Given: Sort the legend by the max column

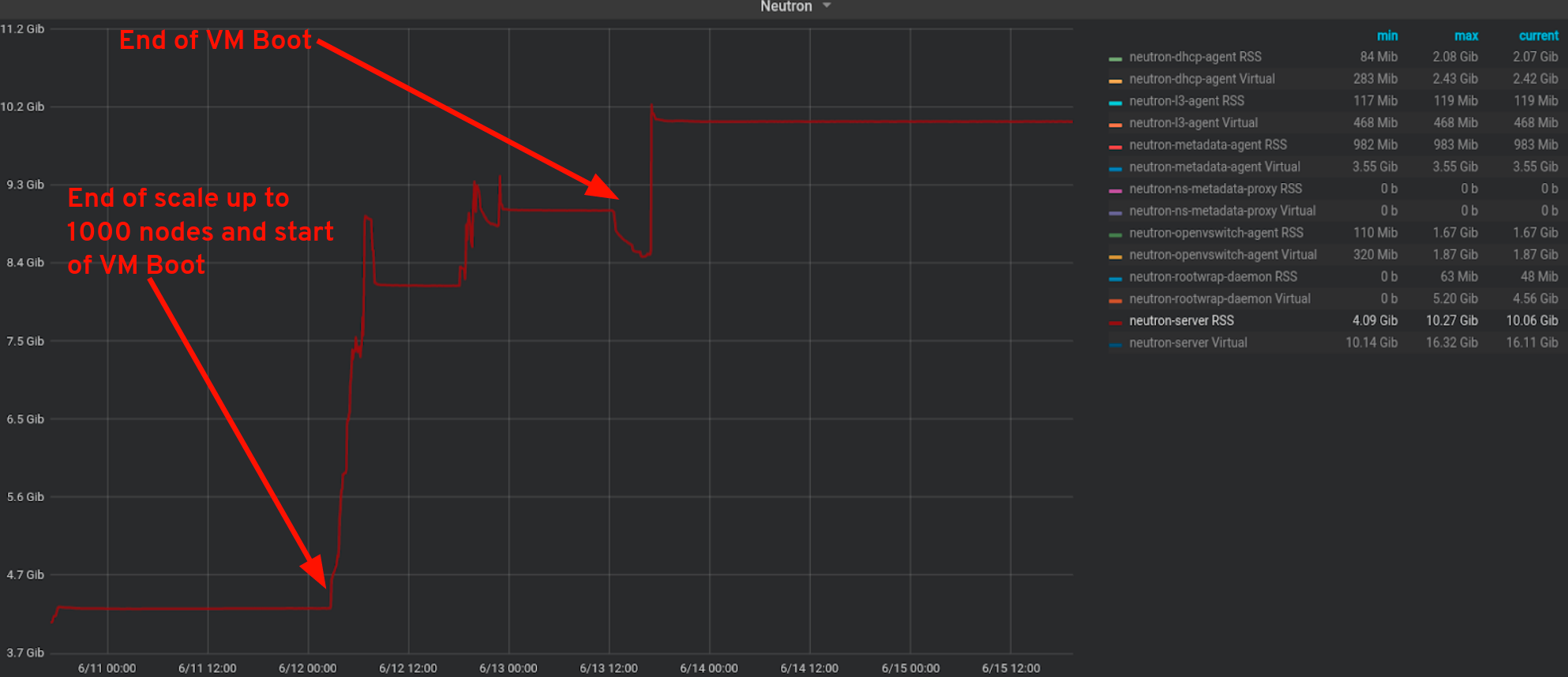Looking at the screenshot, I should pyautogui.click(x=1466, y=36).
